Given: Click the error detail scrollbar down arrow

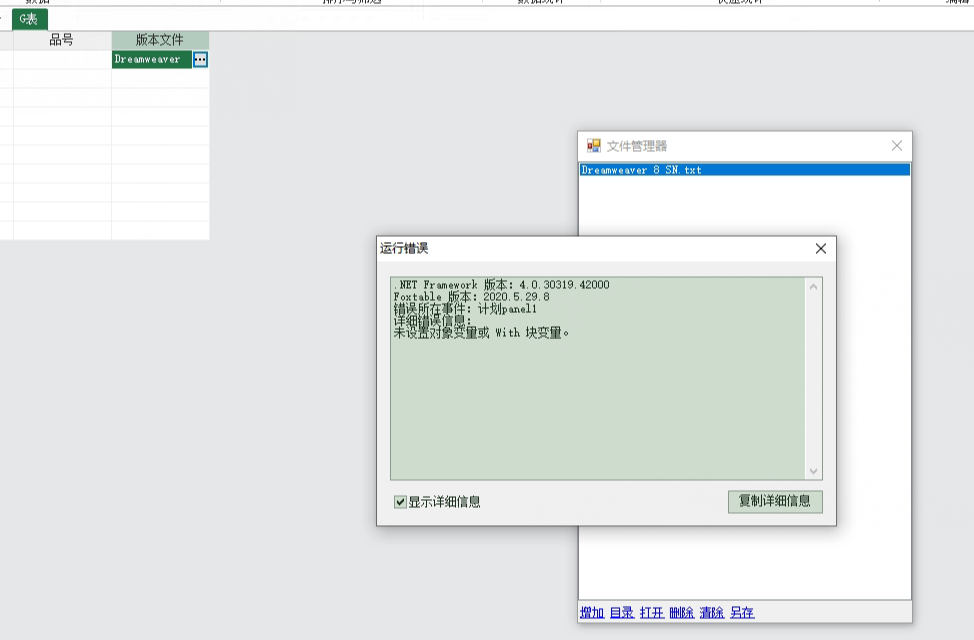Looking at the screenshot, I should [813, 471].
